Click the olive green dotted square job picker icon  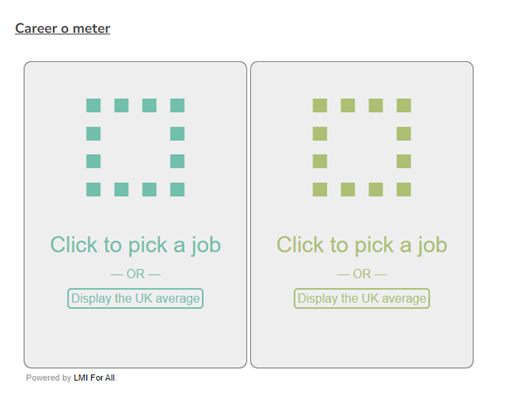[362, 147]
